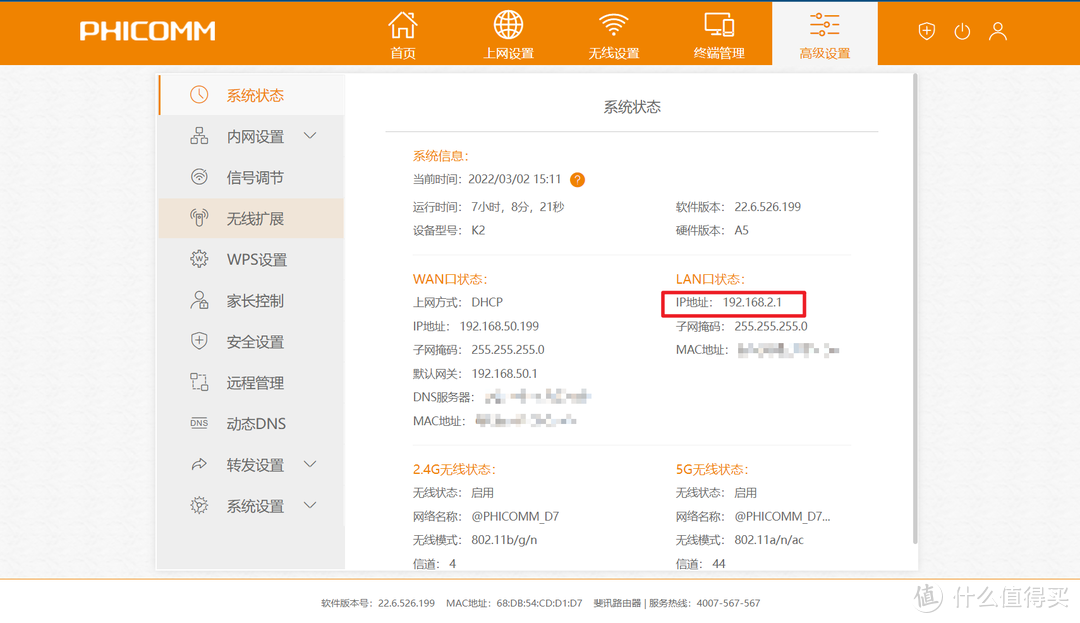Image resolution: width=1080 pixels, height=623 pixels.
Task: Expand the 转发设置 chevron arrow
Action: 310,465
